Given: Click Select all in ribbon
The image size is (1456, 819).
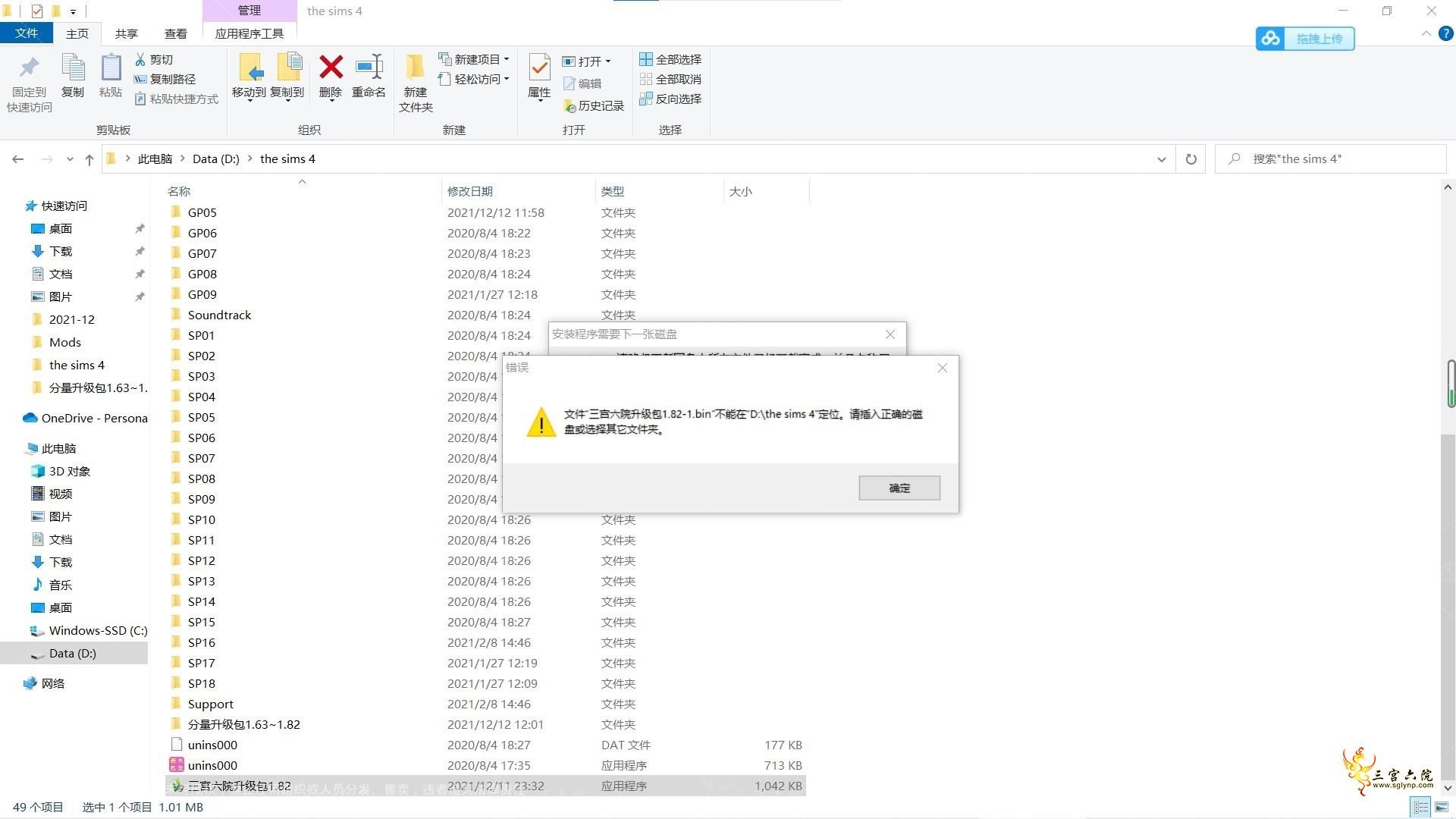Looking at the screenshot, I should (x=670, y=59).
